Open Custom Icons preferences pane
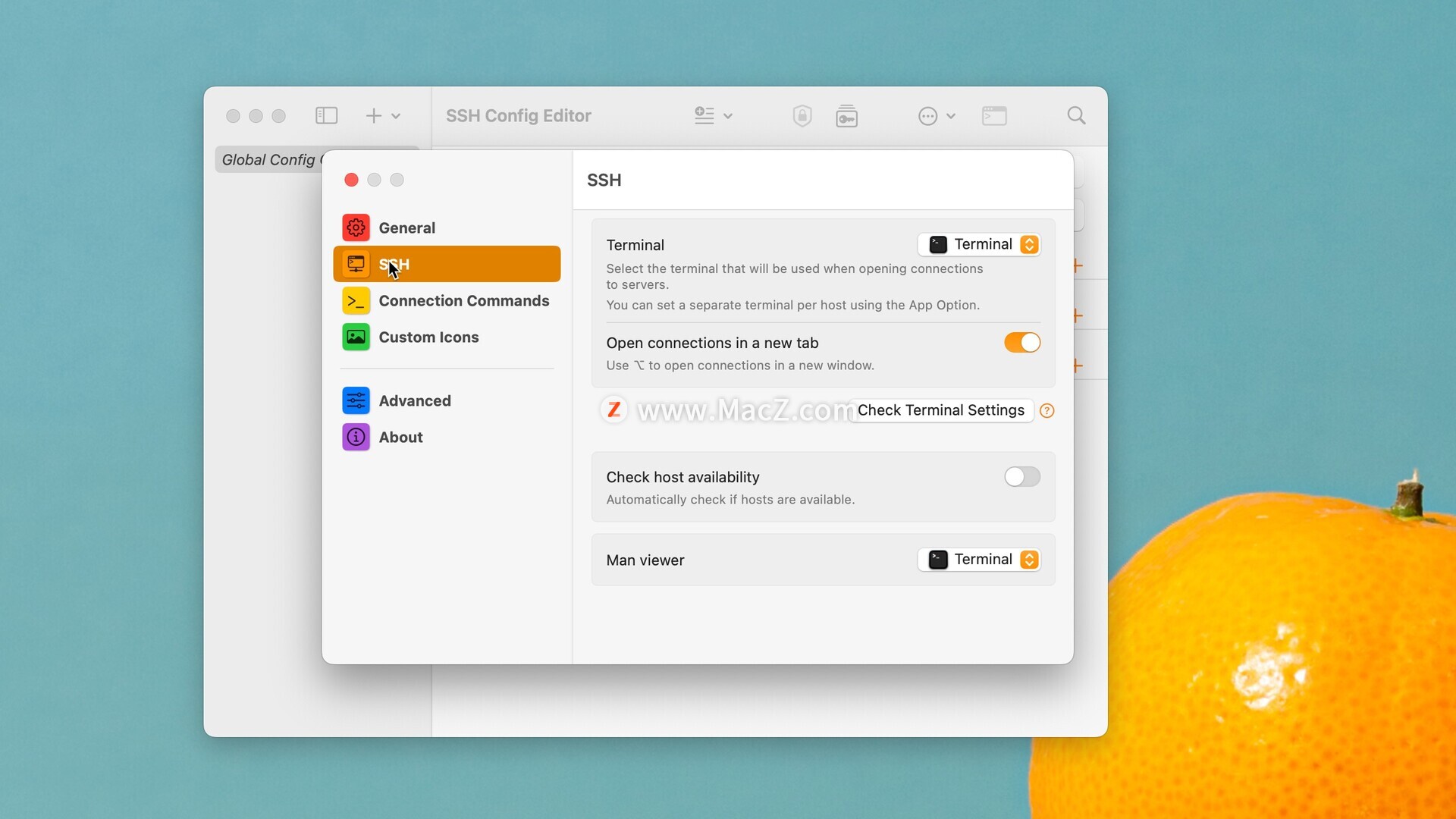1456x819 pixels. (x=447, y=337)
